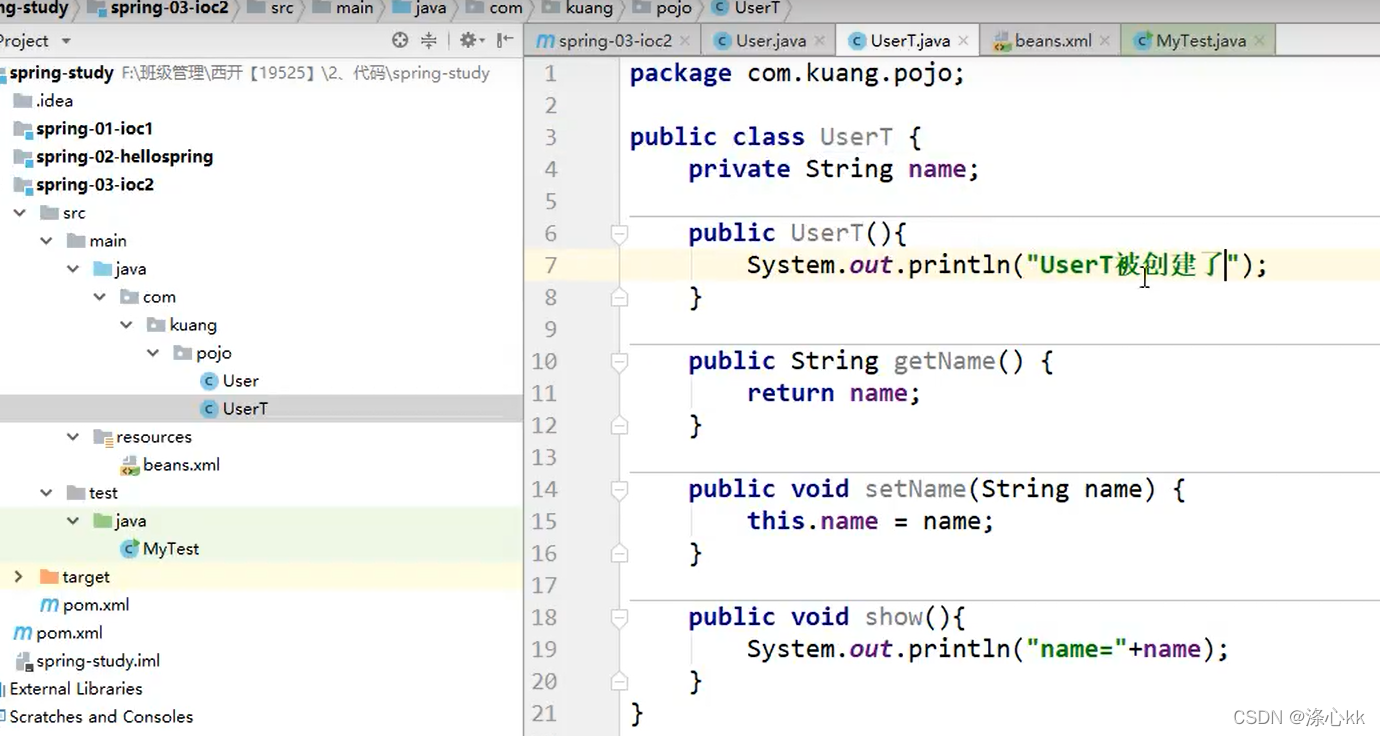Close the MyTest.java tab
The image size is (1380, 736).
click(1259, 41)
